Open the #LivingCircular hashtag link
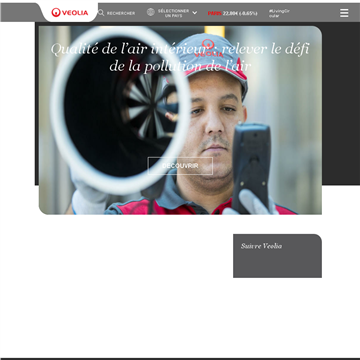 click(279, 13)
